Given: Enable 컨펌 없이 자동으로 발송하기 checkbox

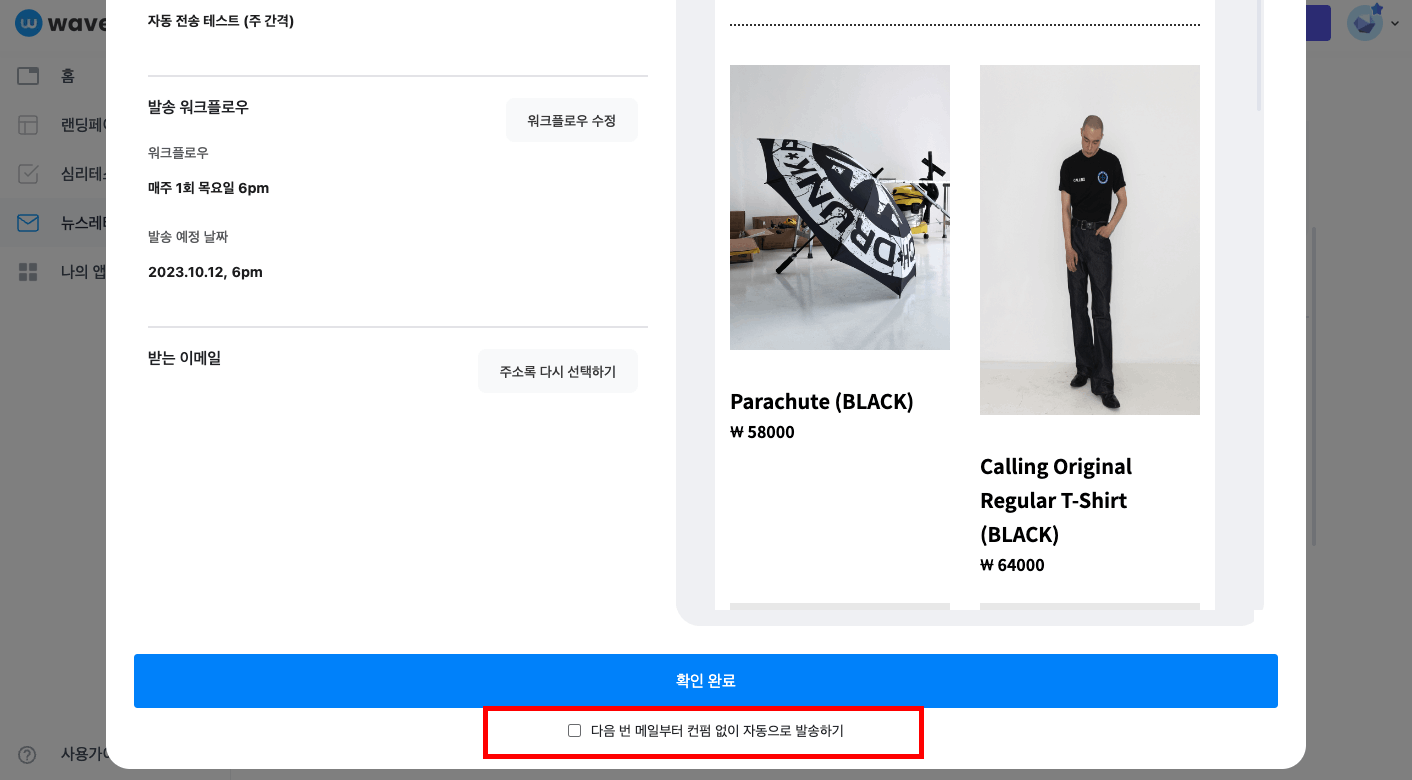Looking at the screenshot, I should point(574,731).
